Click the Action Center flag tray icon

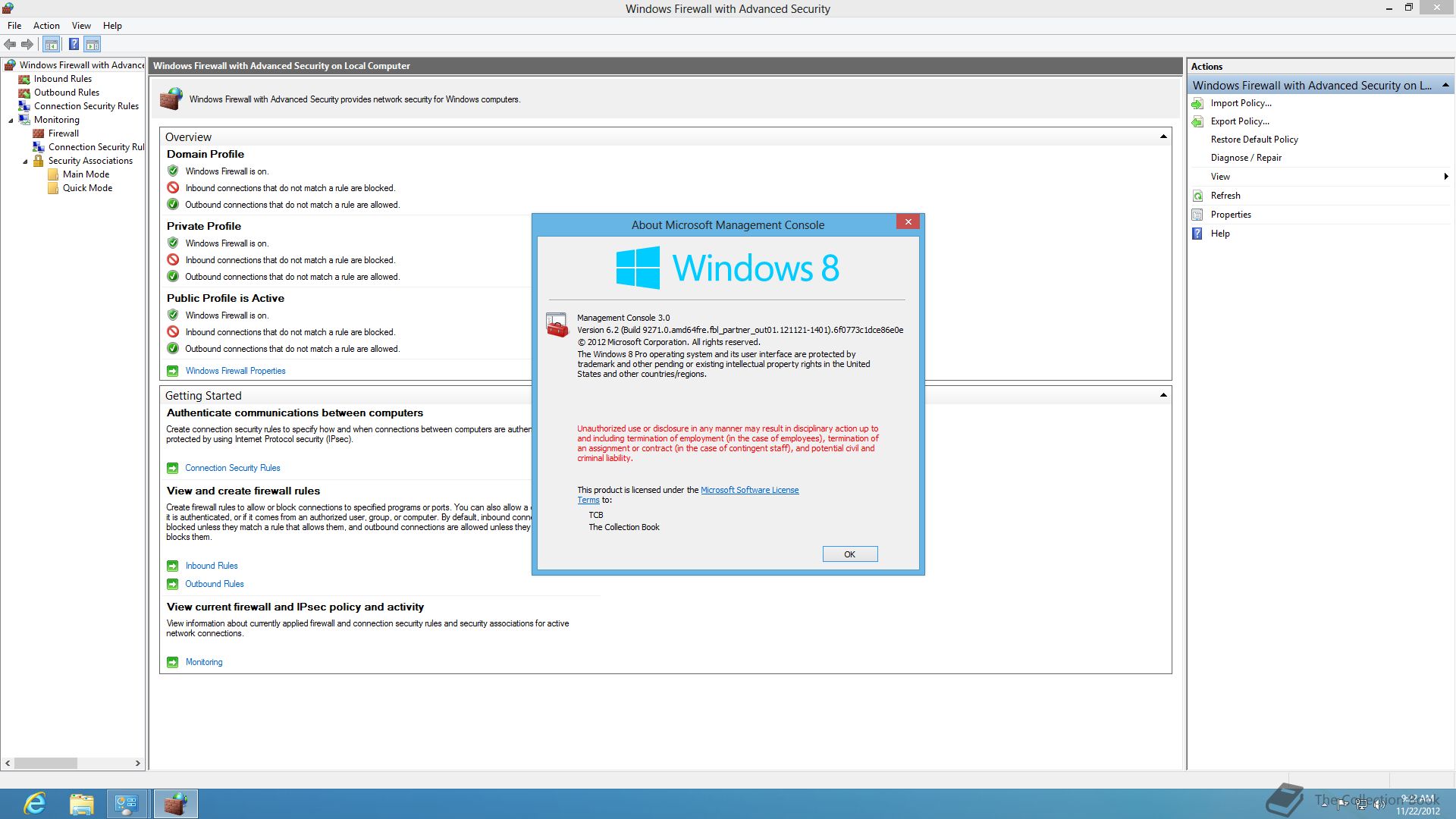click(x=1343, y=805)
